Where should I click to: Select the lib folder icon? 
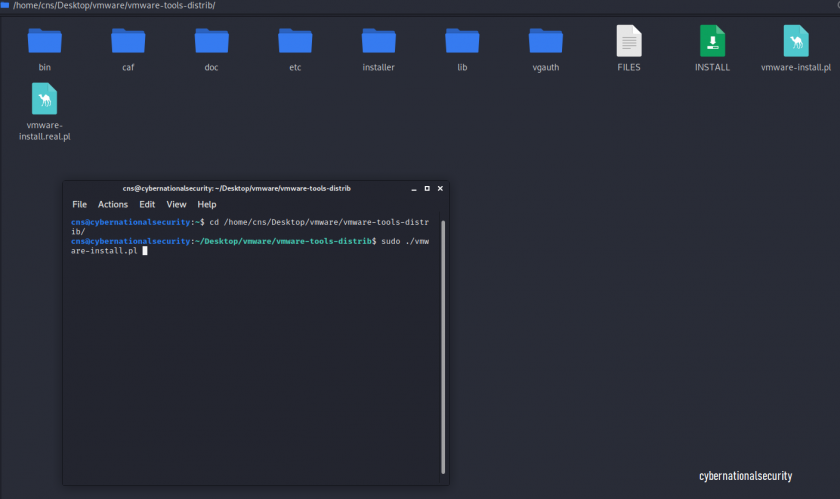point(462,41)
